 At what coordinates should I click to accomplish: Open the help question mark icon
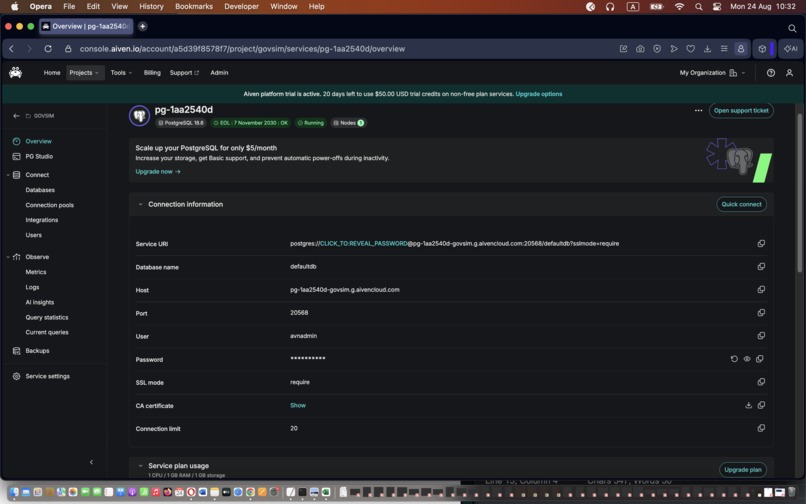(x=771, y=73)
